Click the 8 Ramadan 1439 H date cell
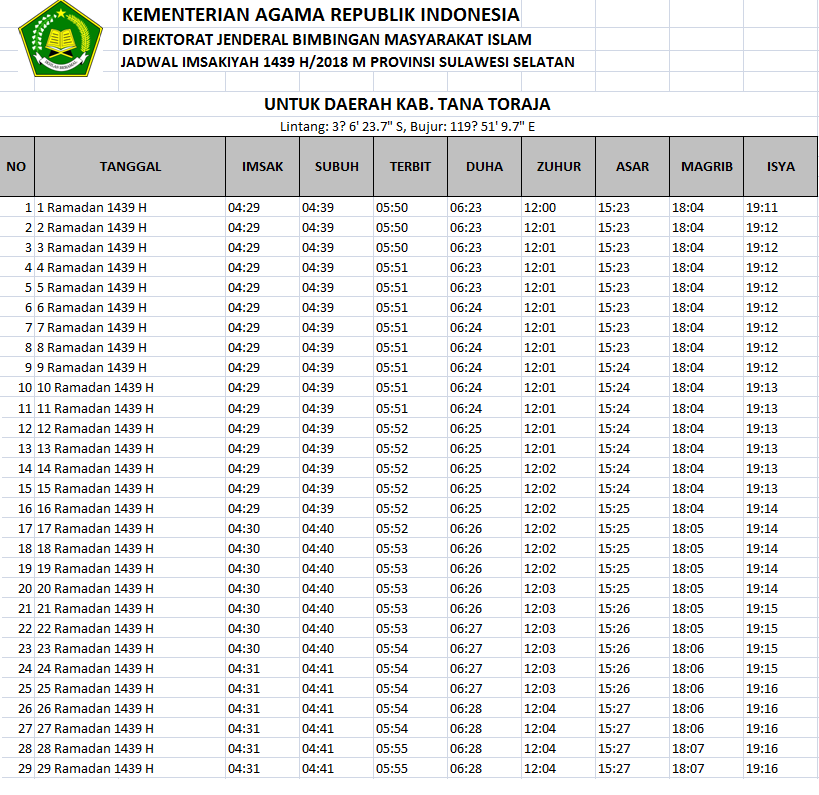The width and height of the screenshot is (819, 795). [x=130, y=348]
